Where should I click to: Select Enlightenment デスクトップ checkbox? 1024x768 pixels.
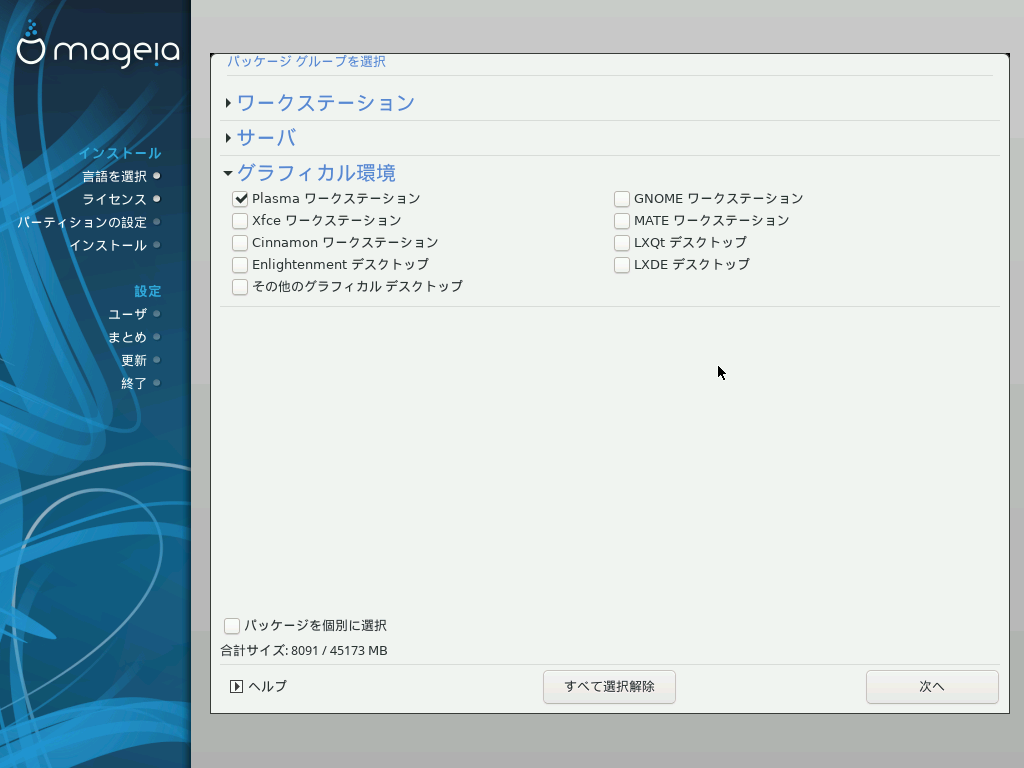tap(240, 264)
